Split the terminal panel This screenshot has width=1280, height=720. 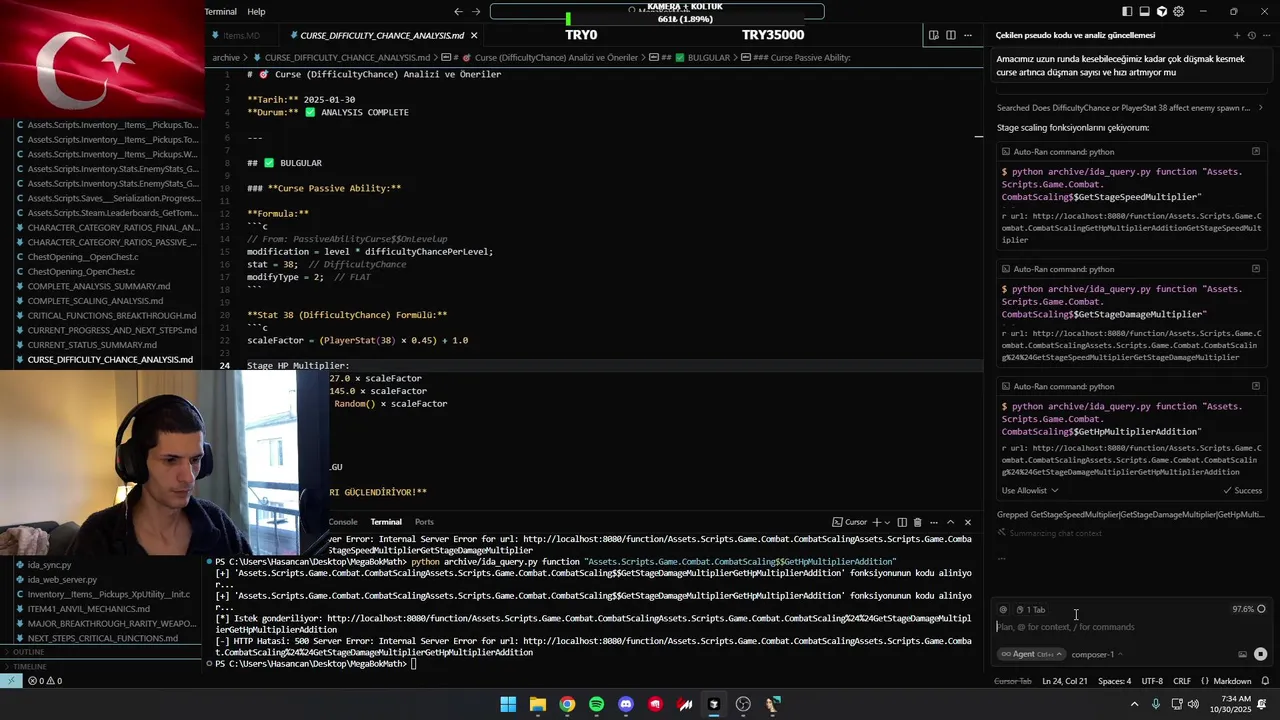[x=902, y=522]
